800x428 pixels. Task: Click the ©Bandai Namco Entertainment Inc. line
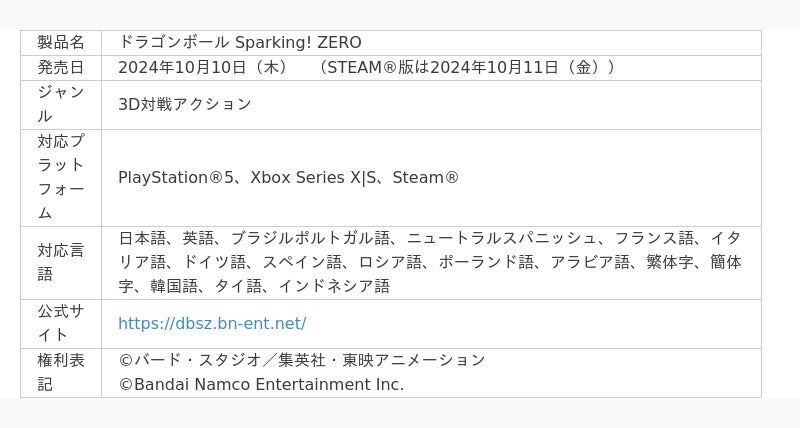tap(261, 384)
